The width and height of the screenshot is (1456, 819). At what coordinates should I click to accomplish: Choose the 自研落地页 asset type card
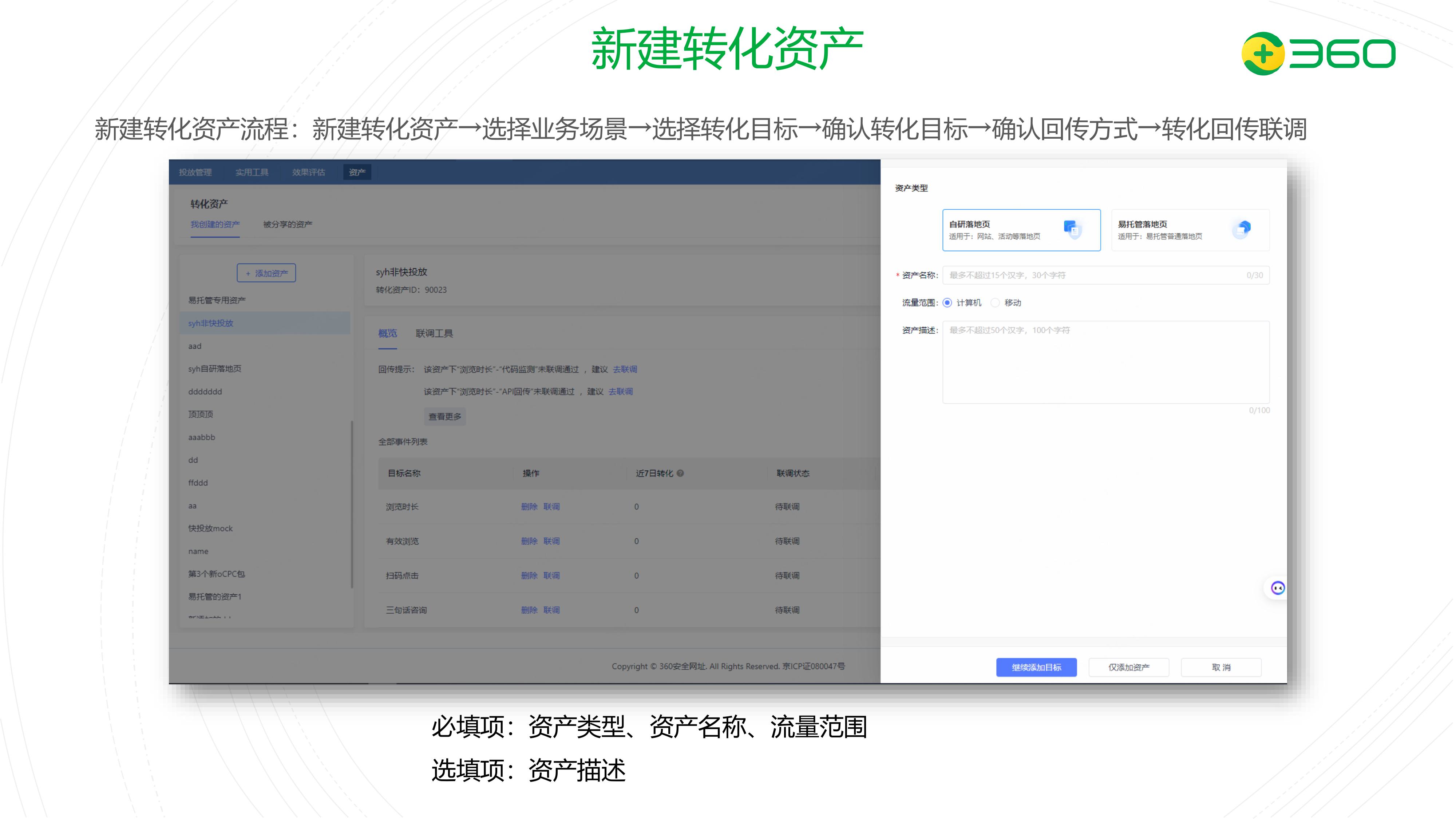(x=1021, y=230)
